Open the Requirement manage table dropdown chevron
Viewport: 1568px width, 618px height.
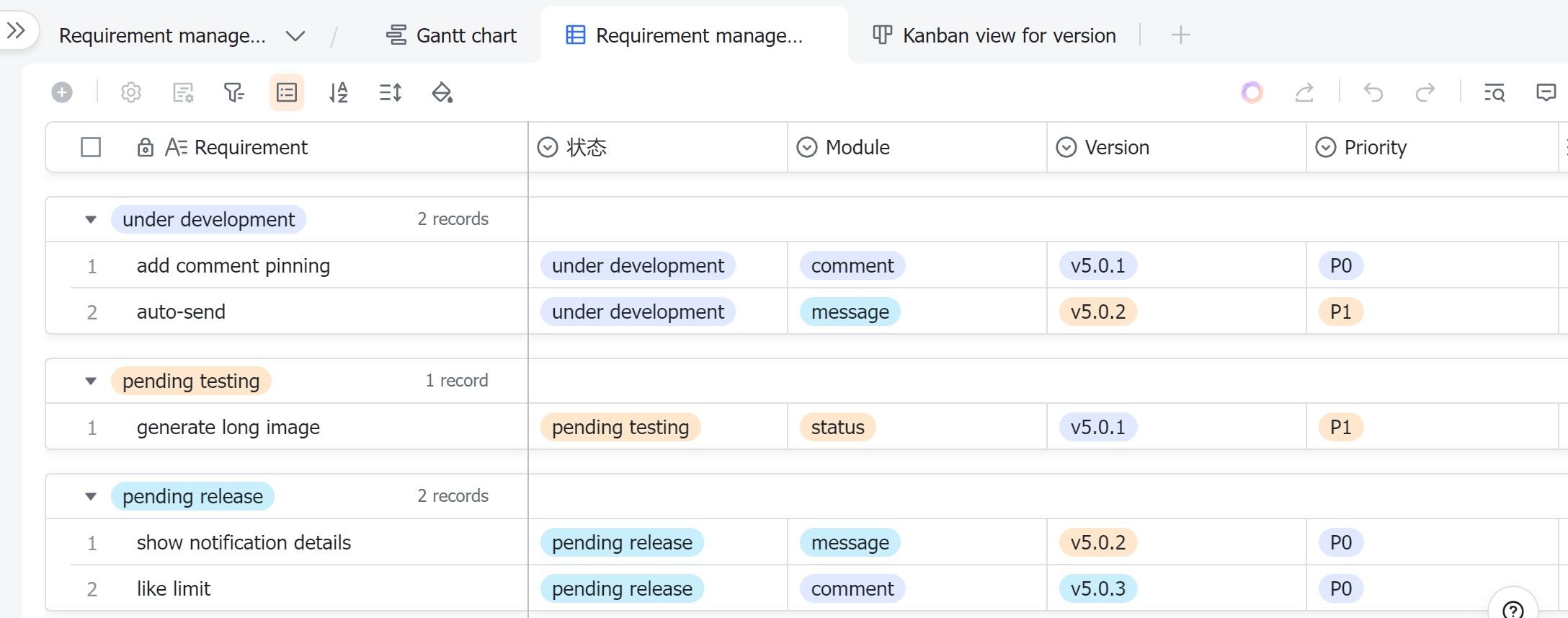coord(295,35)
